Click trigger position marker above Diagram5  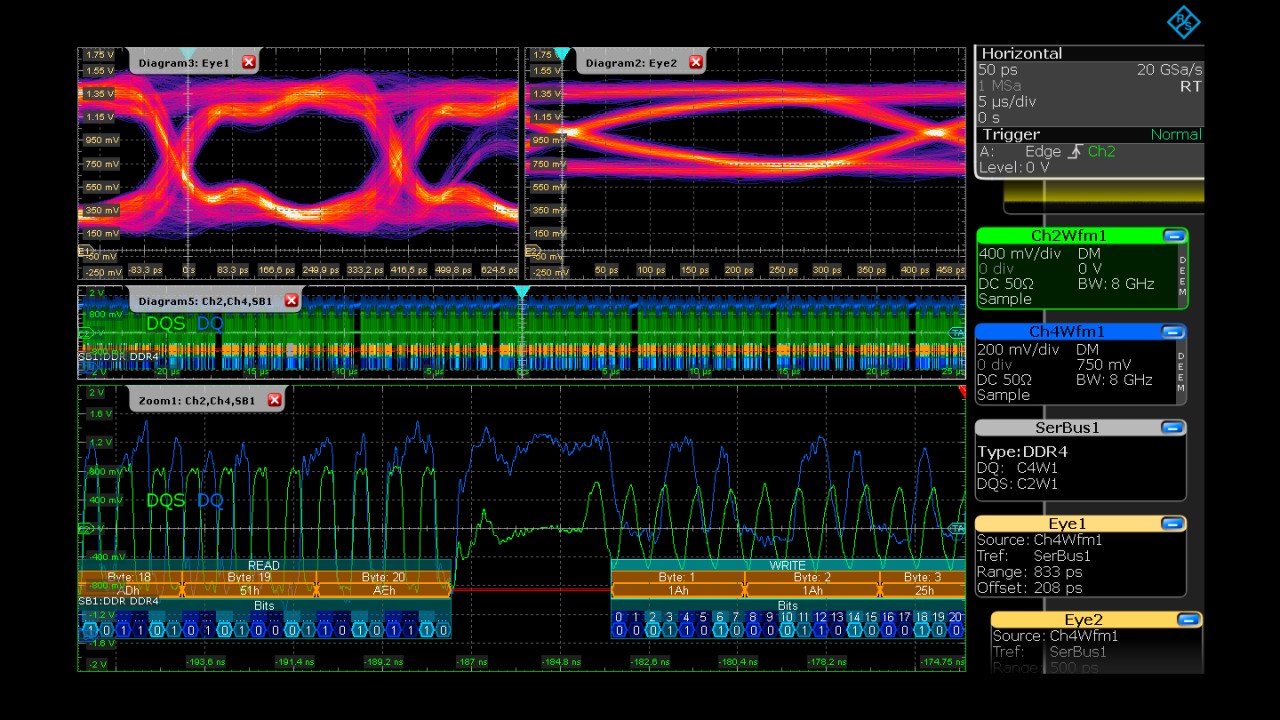click(x=521, y=292)
